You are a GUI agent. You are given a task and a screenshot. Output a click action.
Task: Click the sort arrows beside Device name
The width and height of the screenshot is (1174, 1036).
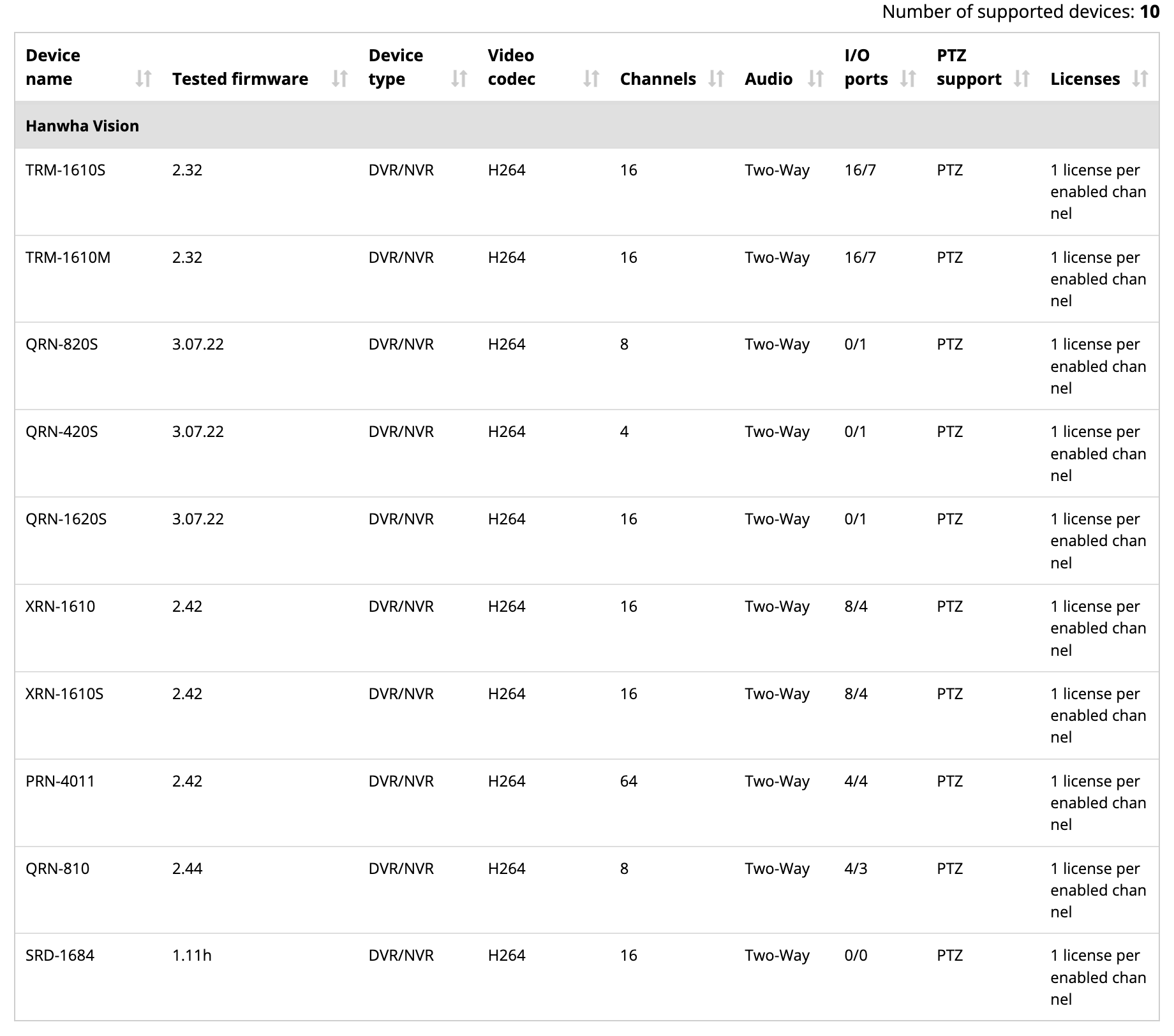144,78
